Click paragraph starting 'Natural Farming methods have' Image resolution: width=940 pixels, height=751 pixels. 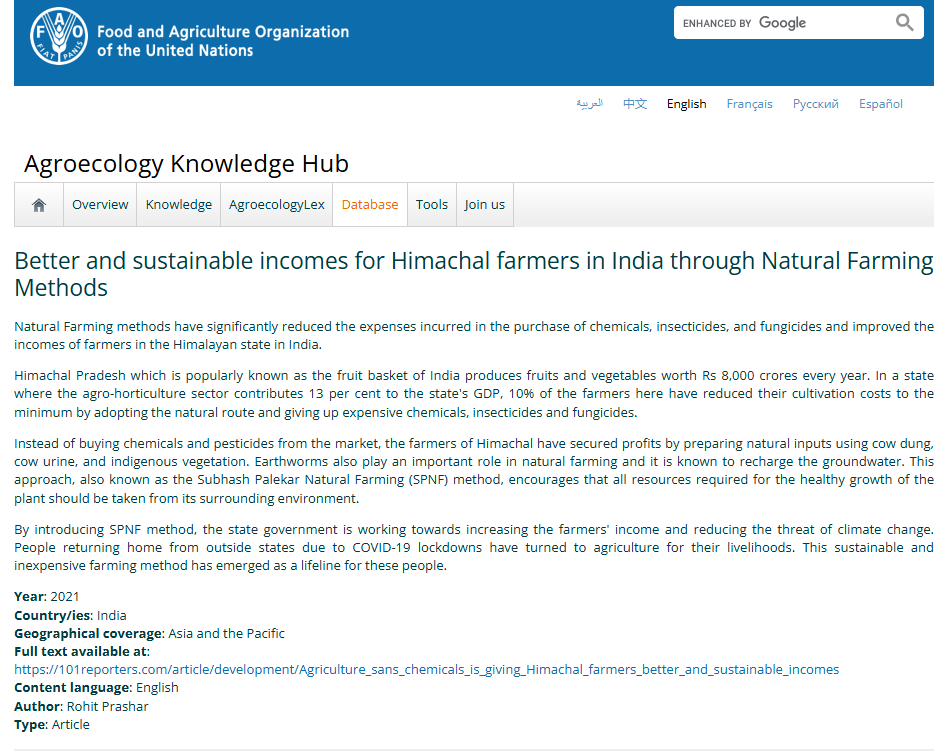click(474, 335)
